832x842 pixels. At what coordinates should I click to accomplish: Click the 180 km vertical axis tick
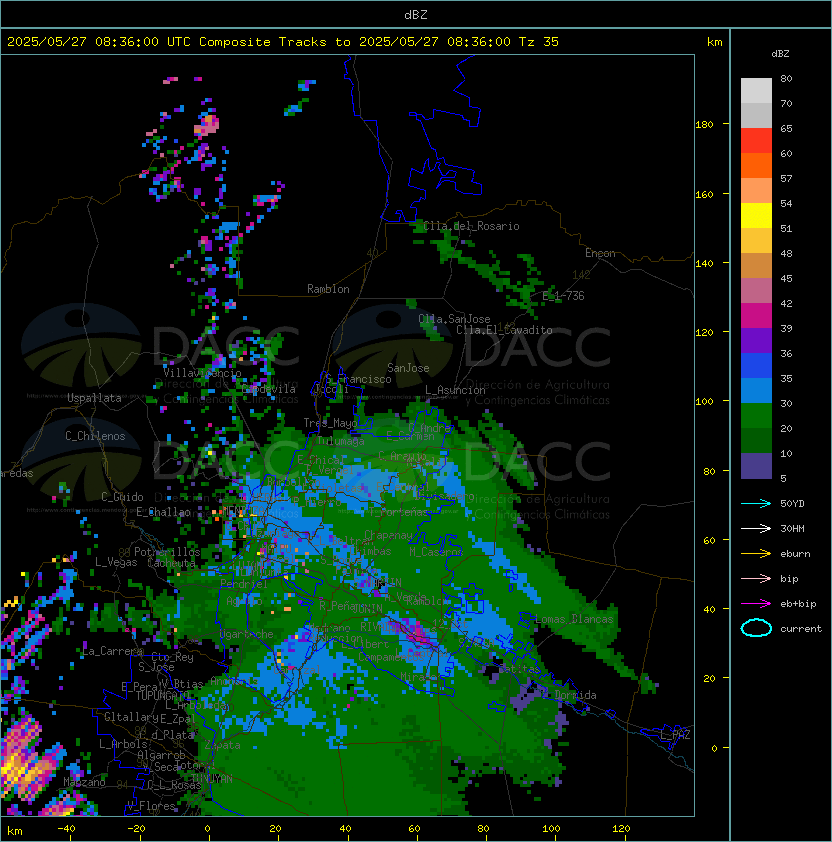704,125
